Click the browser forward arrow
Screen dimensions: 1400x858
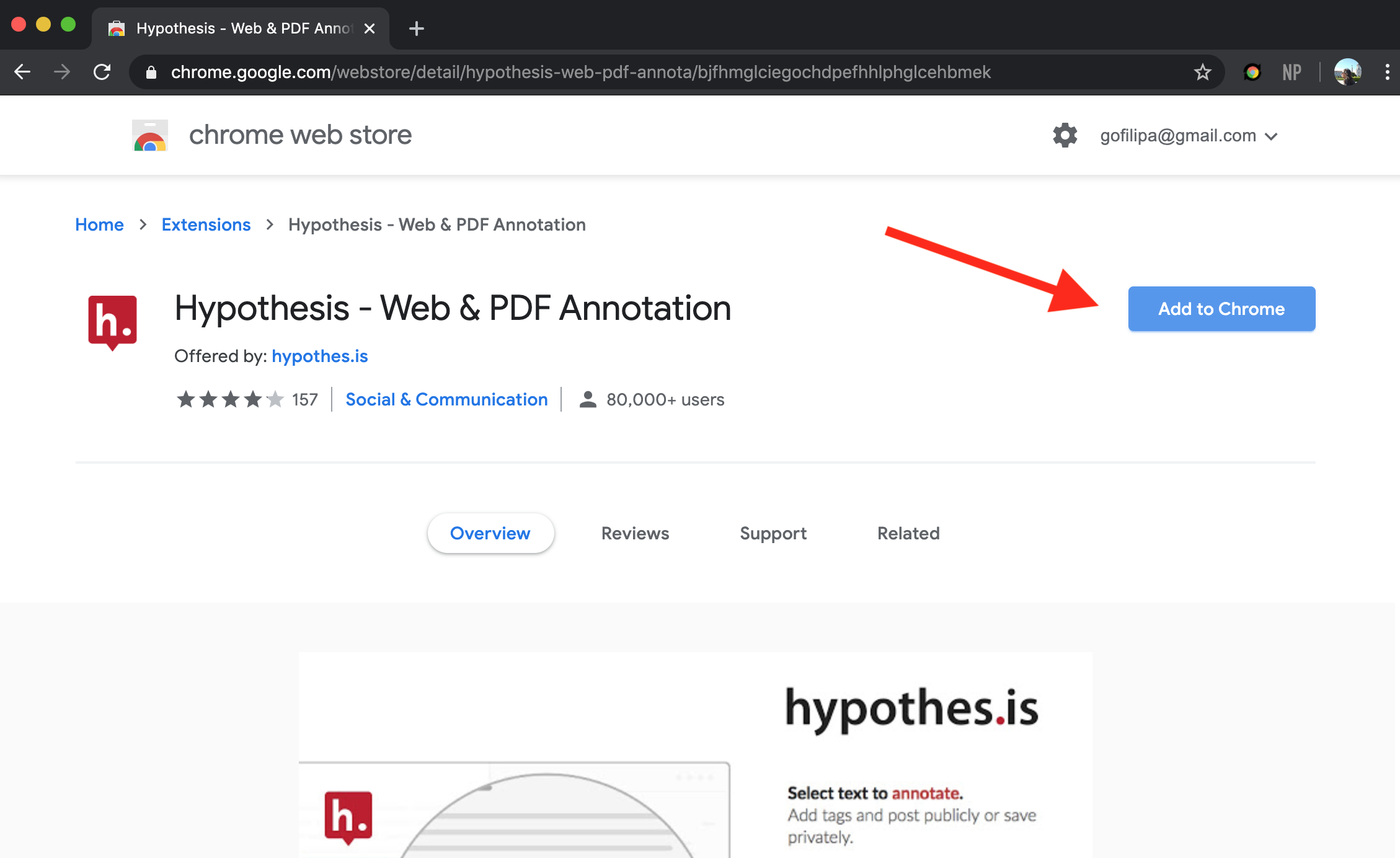click(x=62, y=72)
